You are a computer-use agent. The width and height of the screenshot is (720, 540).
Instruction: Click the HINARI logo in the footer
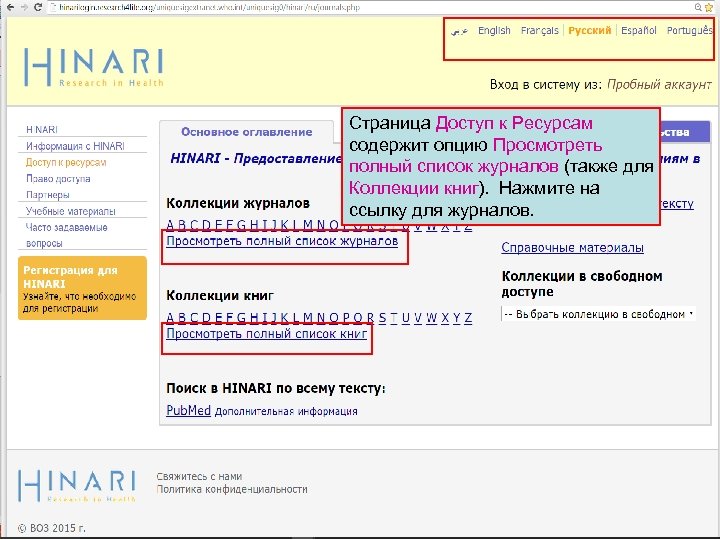(77, 485)
